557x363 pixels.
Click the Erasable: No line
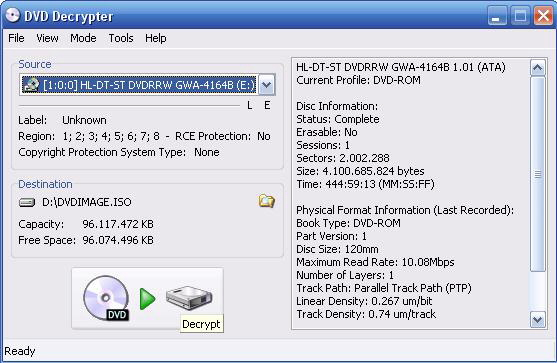coord(327,132)
